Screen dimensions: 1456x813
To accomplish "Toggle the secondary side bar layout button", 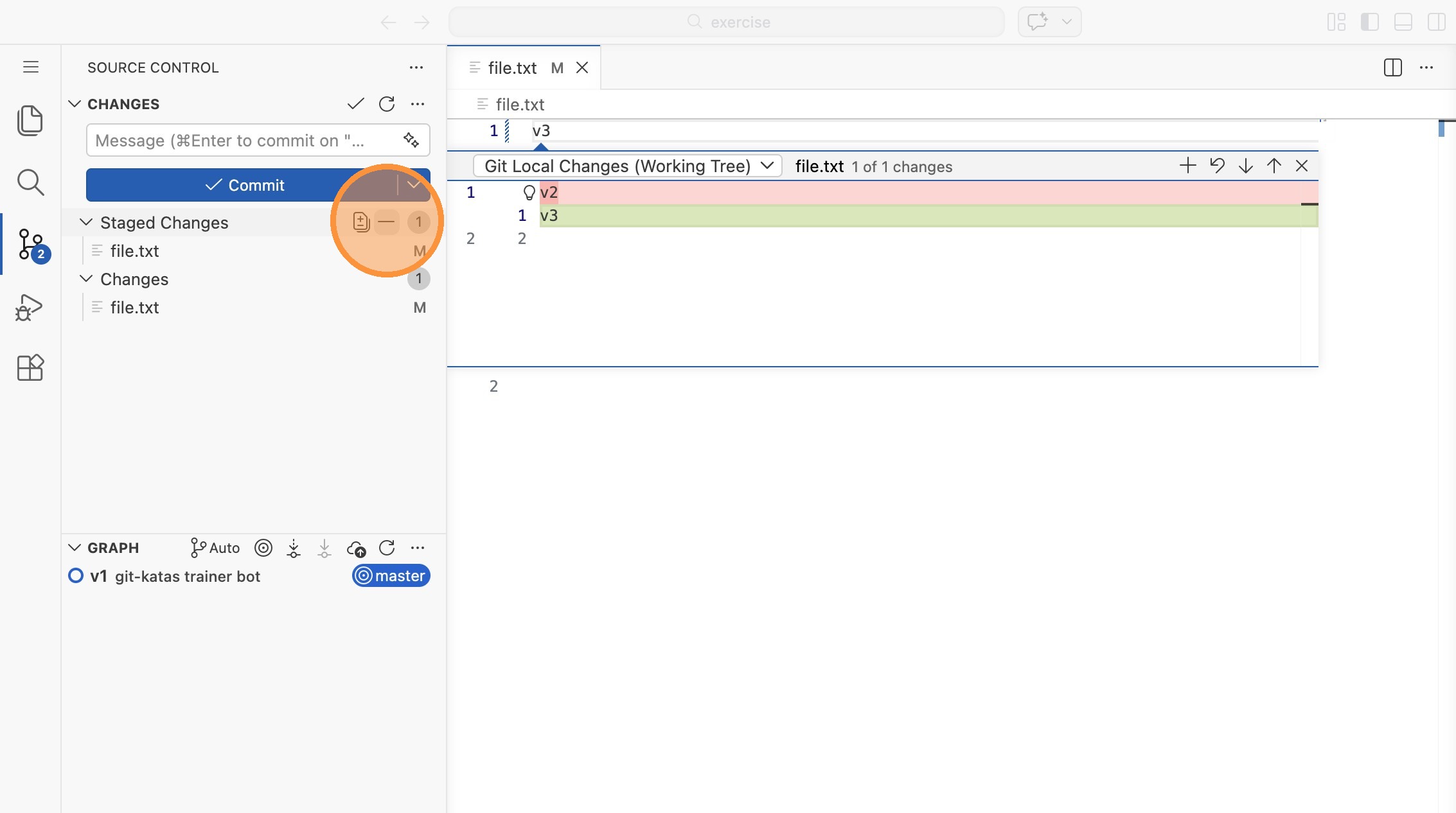I will click(1436, 22).
